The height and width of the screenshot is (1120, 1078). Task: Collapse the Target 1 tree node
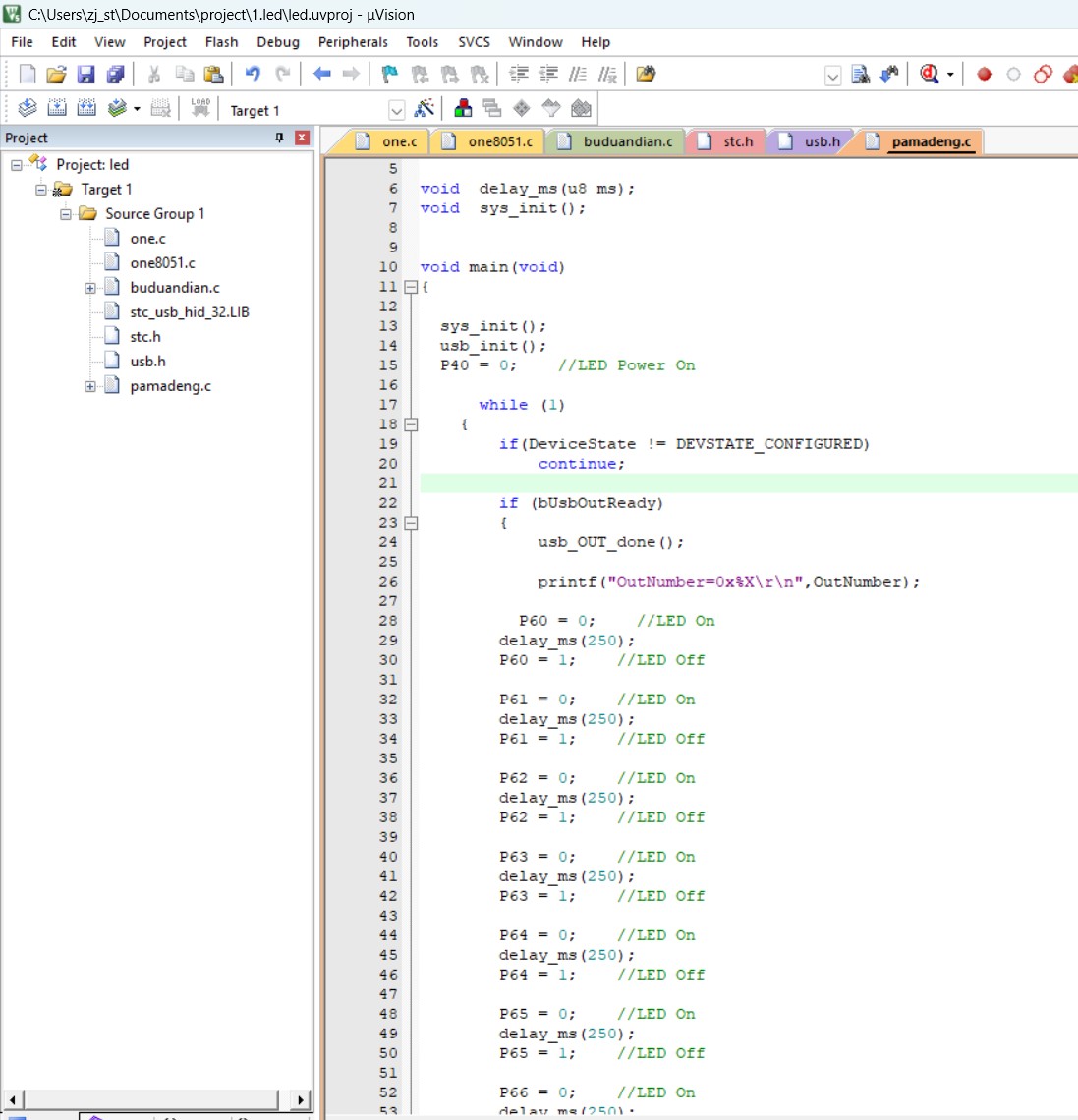coord(40,190)
